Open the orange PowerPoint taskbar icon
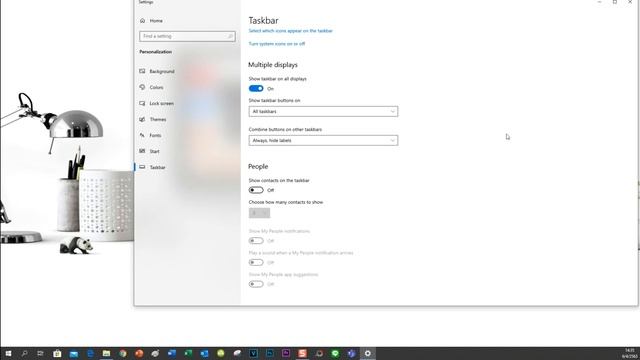640x360 pixels. [139, 353]
